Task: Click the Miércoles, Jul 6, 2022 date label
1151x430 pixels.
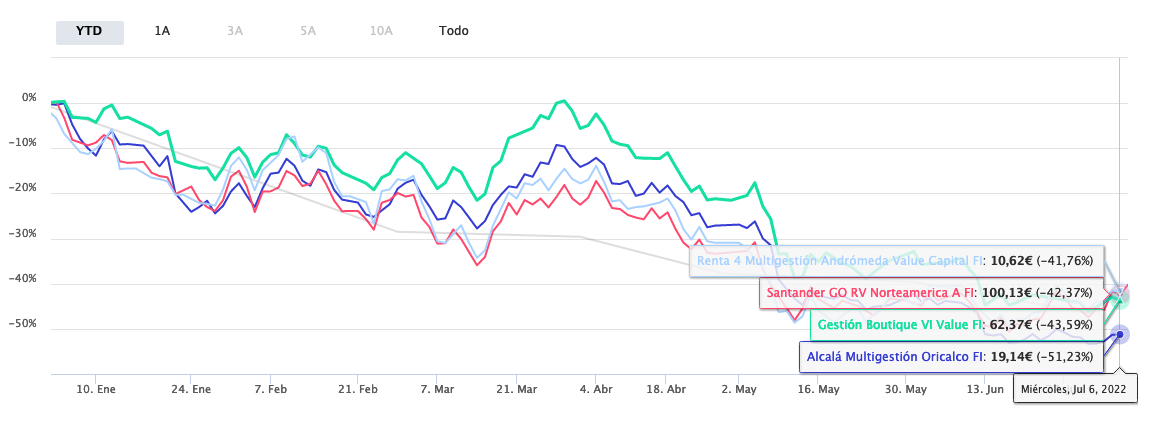Action: click(x=1076, y=388)
